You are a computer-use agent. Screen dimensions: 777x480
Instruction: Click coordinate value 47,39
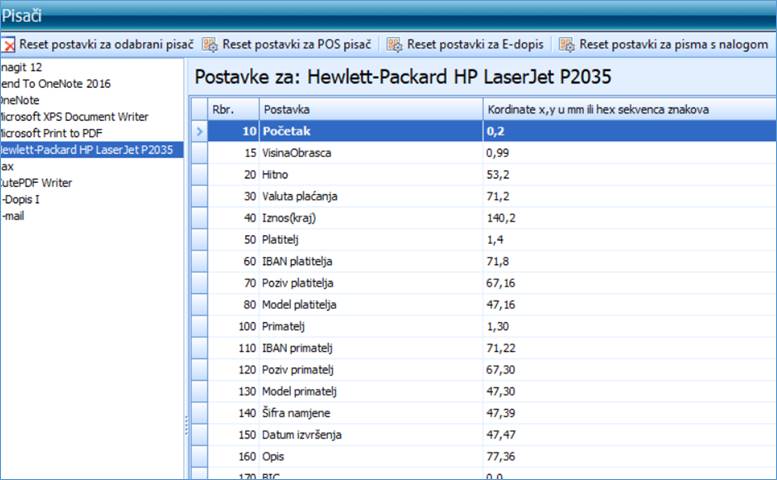tap(500, 413)
